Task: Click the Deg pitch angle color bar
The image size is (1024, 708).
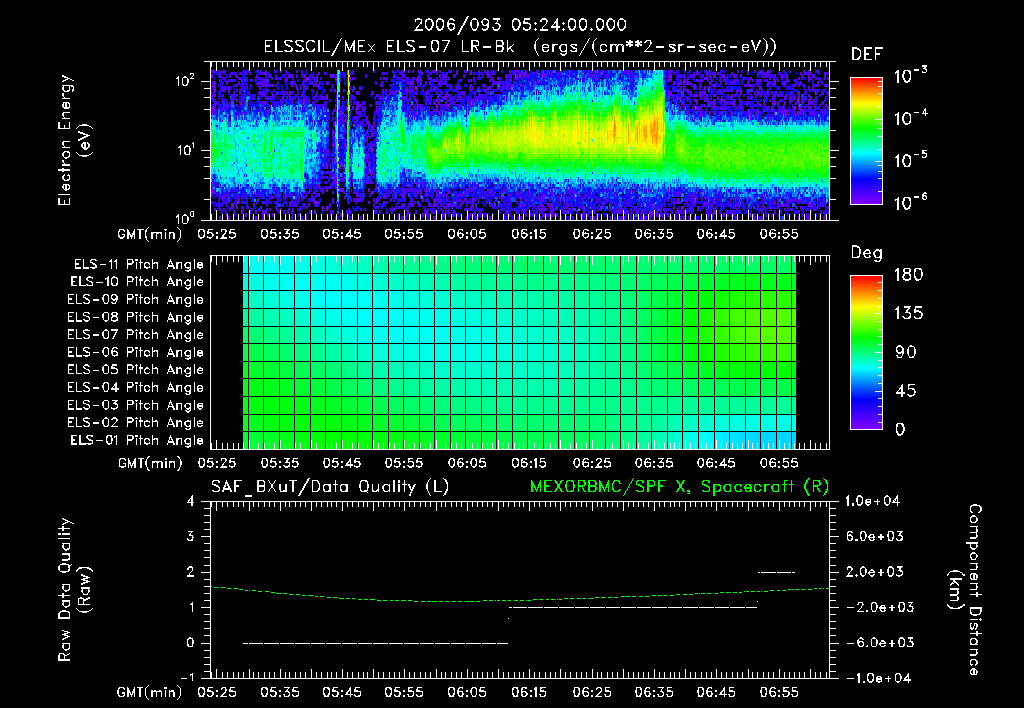Action: 866,352
